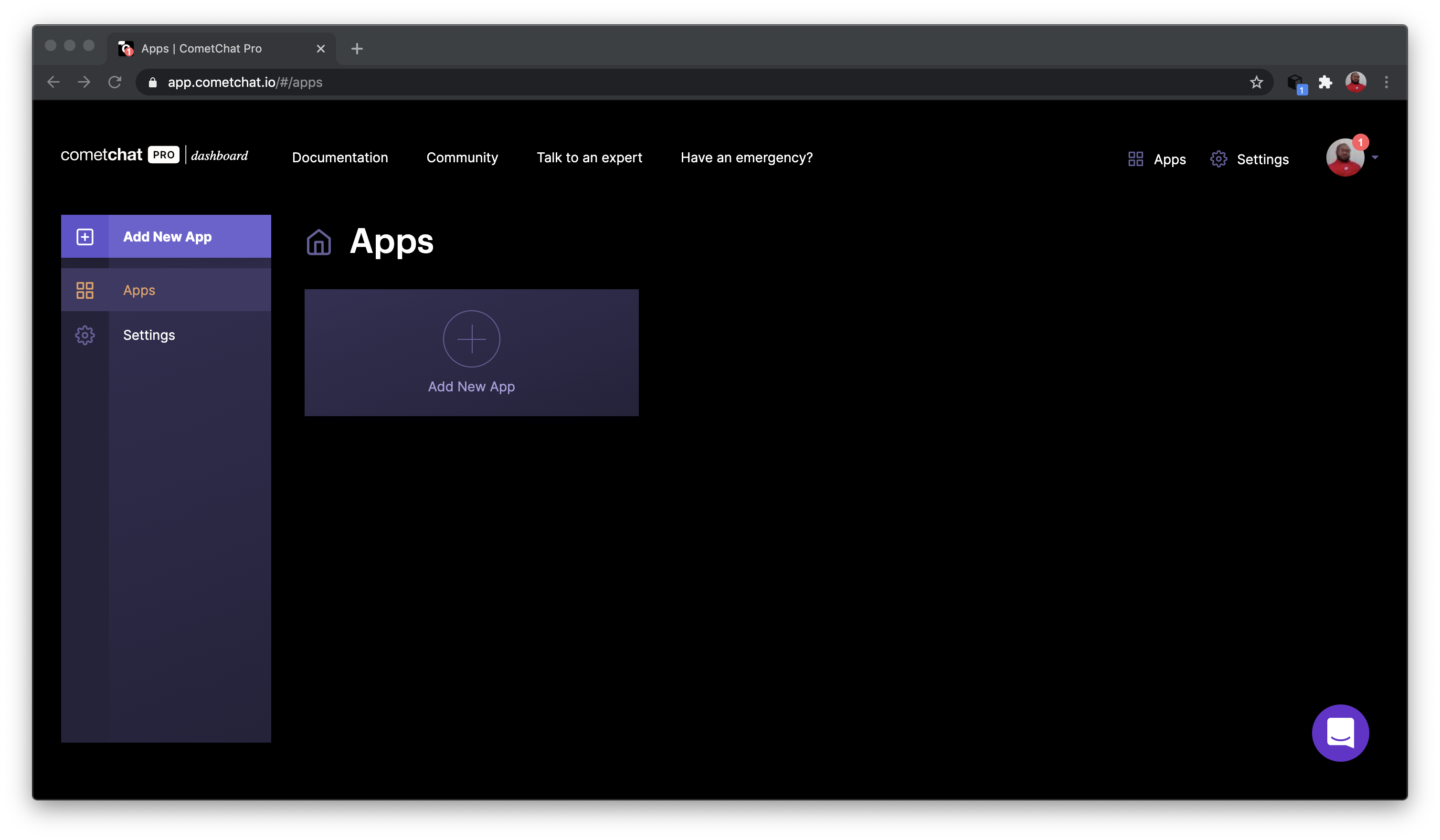
Task: Click the Settings gear icon in sidebar
Action: coord(85,334)
